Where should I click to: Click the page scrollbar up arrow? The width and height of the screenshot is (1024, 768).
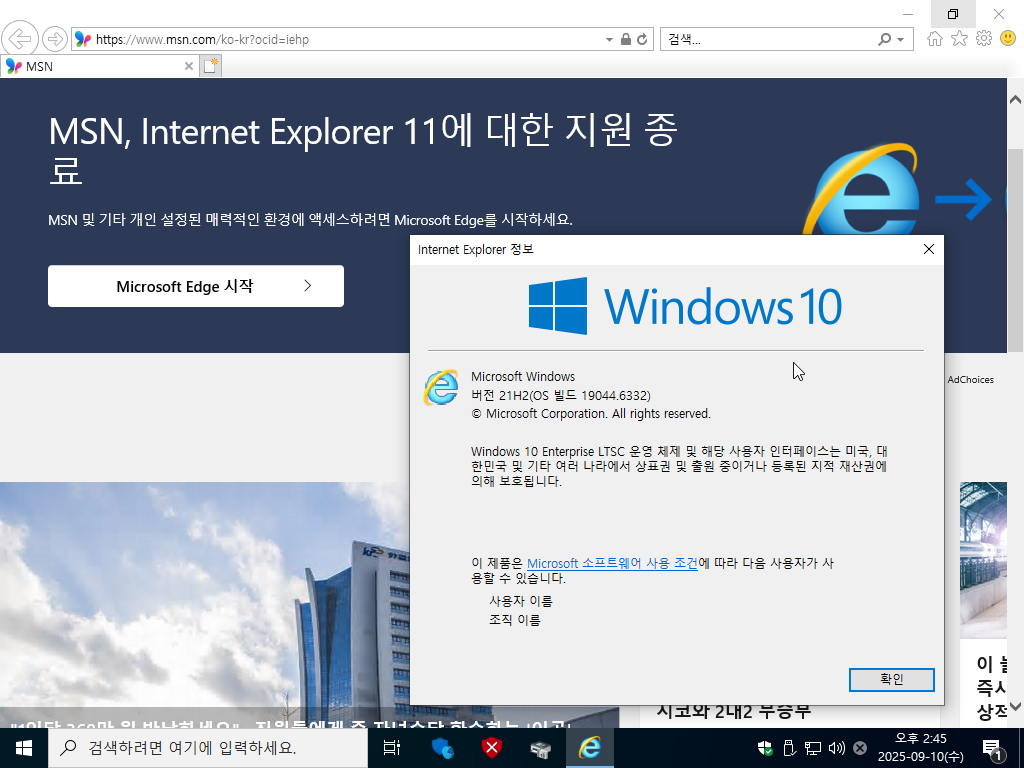click(1015, 100)
